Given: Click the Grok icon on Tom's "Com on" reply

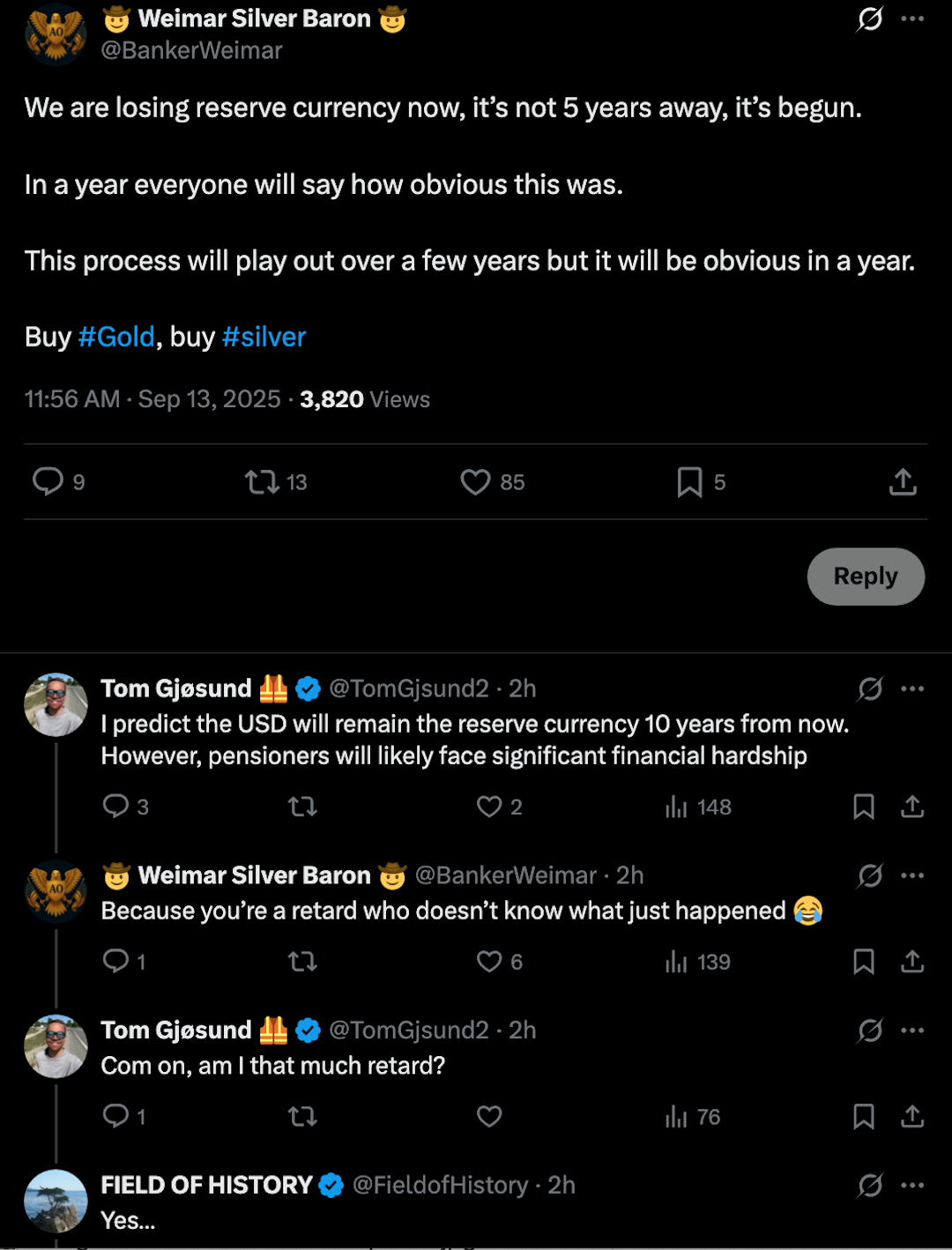Looking at the screenshot, I should [x=870, y=1031].
